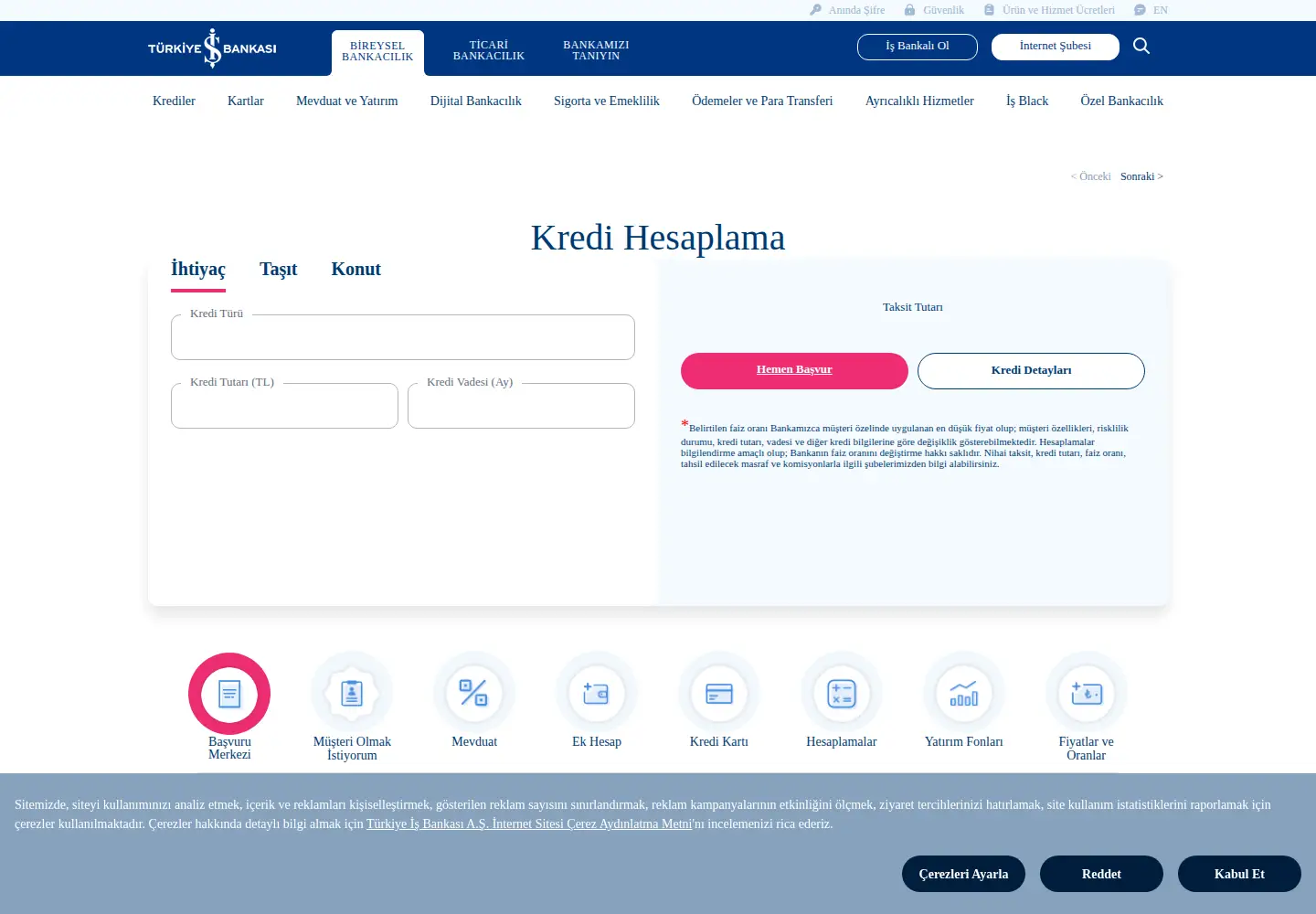This screenshot has width=1316, height=914.
Task: Open Kredi Kartı icon
Action: [719, 694]
